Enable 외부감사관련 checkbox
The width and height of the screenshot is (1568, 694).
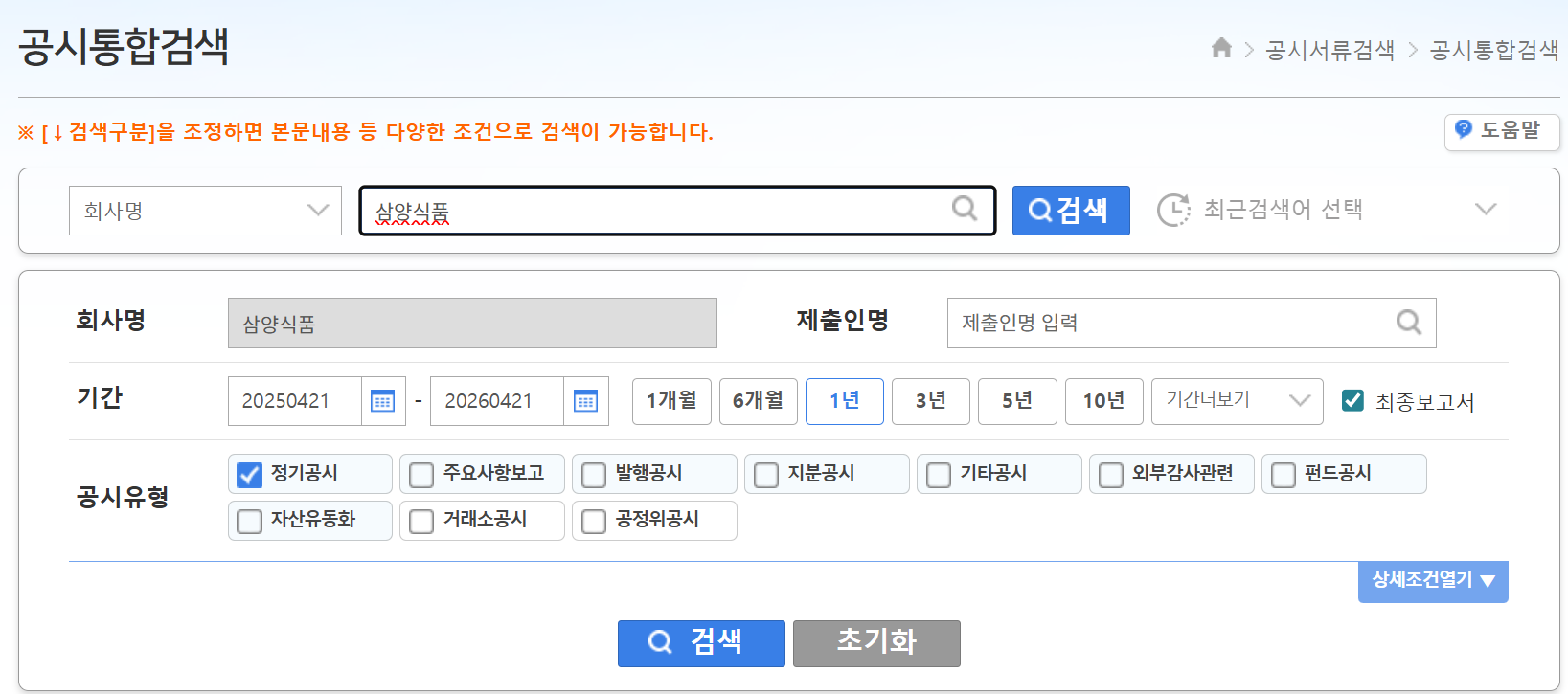(x=1111, y=475)
